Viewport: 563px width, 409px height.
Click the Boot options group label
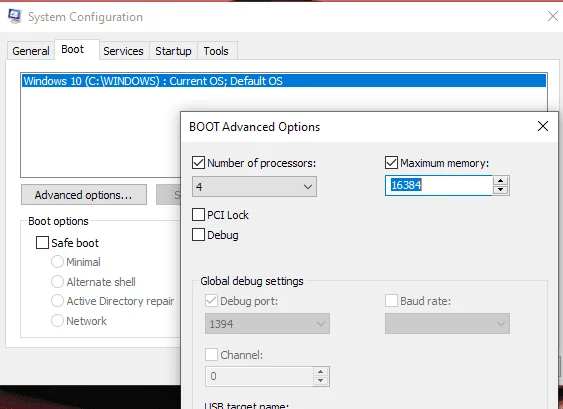pos(58,221)
